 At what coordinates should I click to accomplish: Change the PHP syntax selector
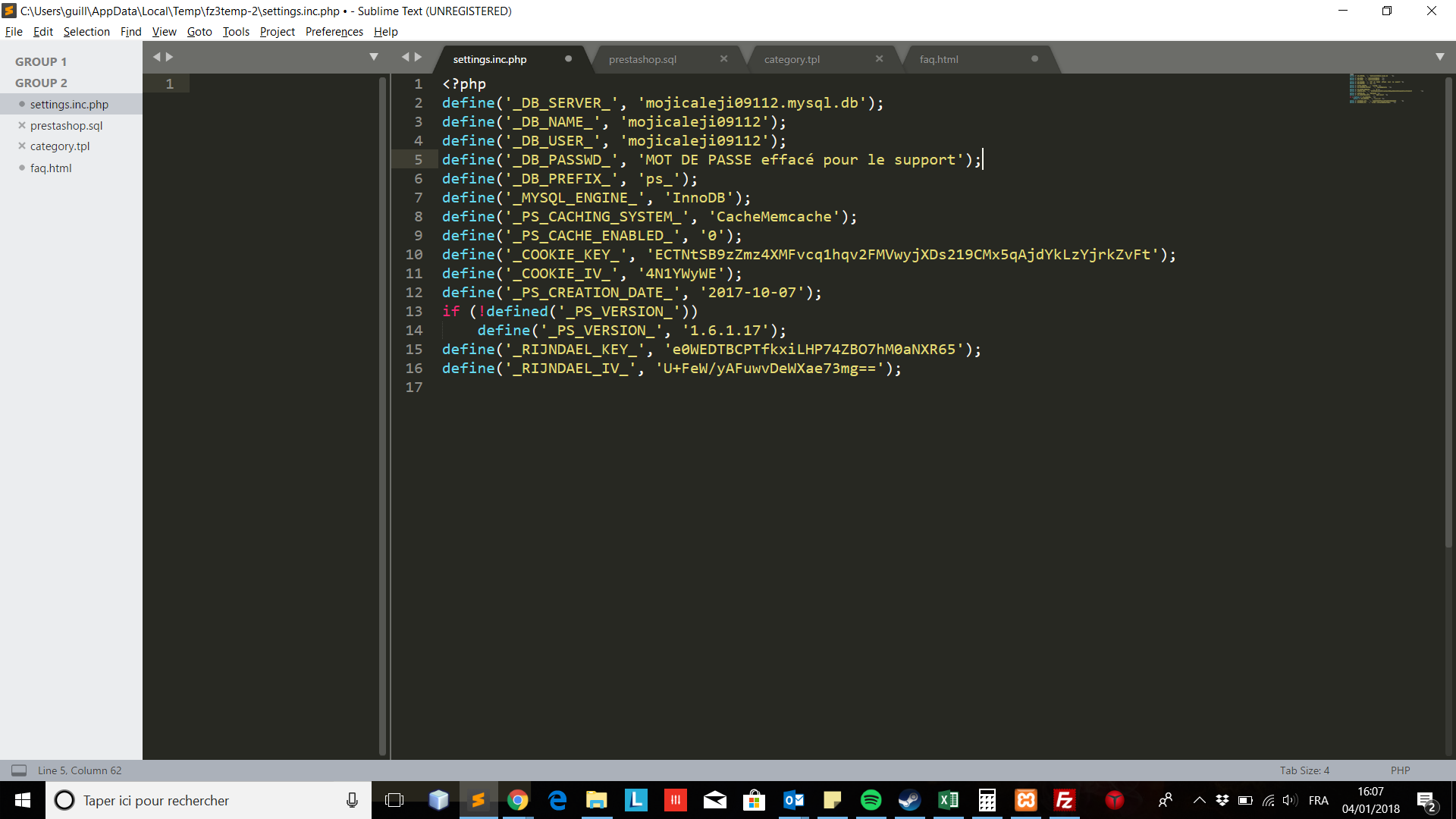(1400, 770)
